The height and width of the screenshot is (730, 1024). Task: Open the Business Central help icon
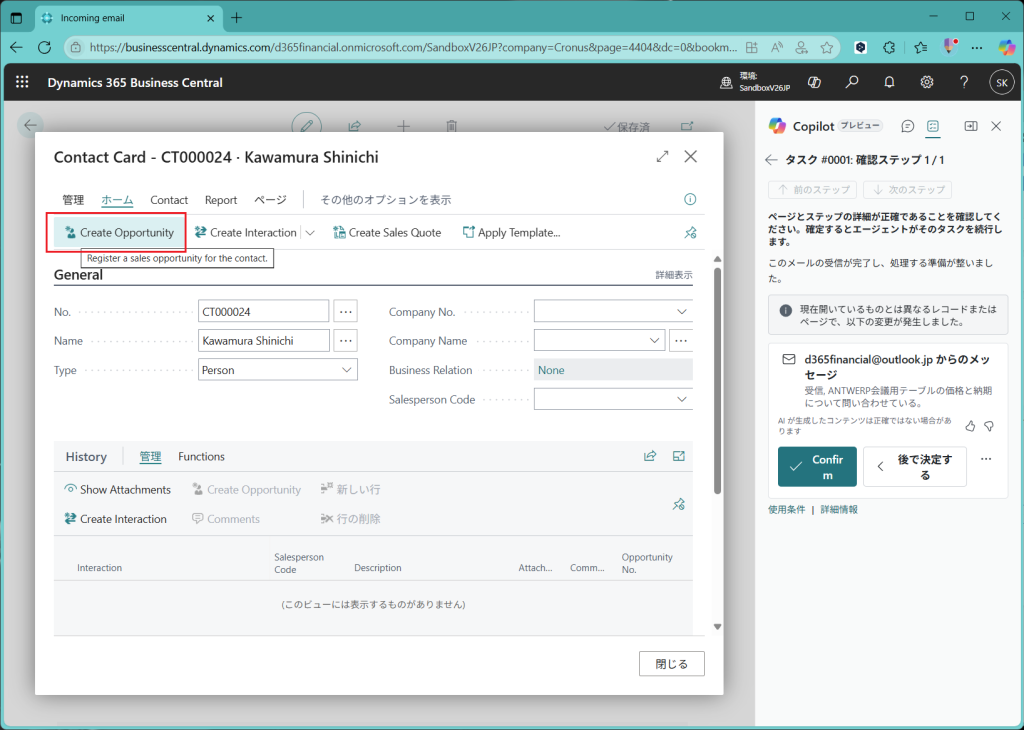[x=964, y=82]
